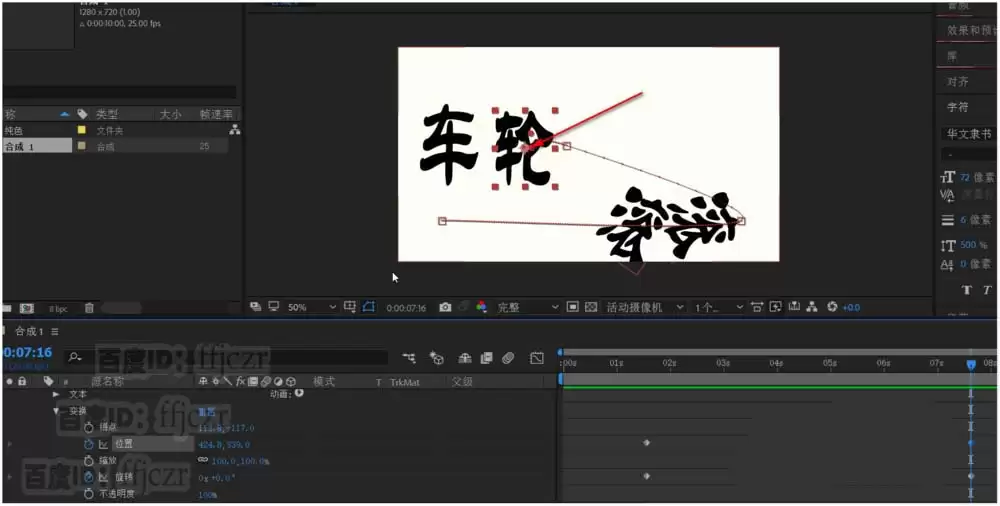
Task: Open the 华文隶书 font dropdown
Action: 969,134
